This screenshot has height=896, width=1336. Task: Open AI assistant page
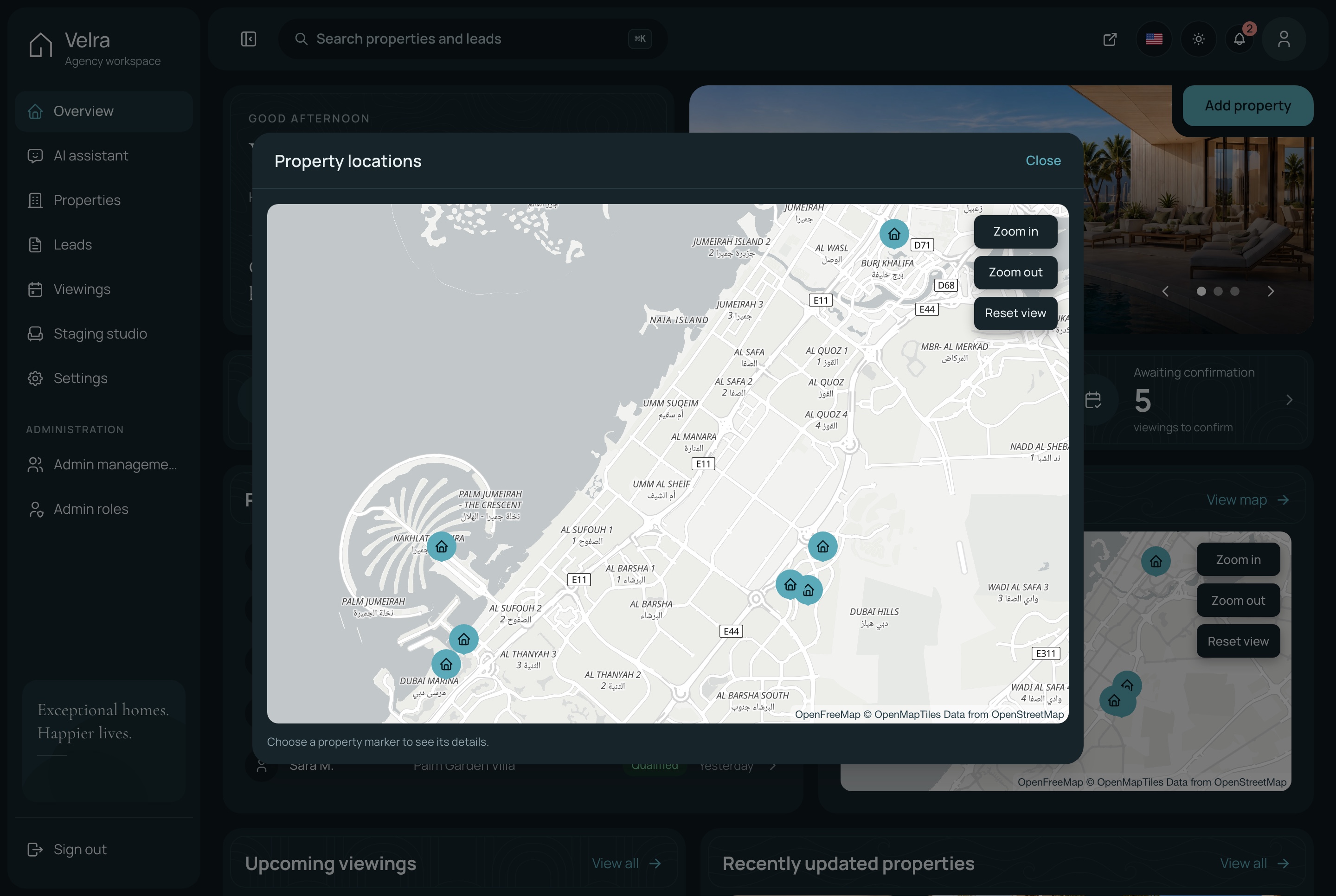tap(104, 155)
